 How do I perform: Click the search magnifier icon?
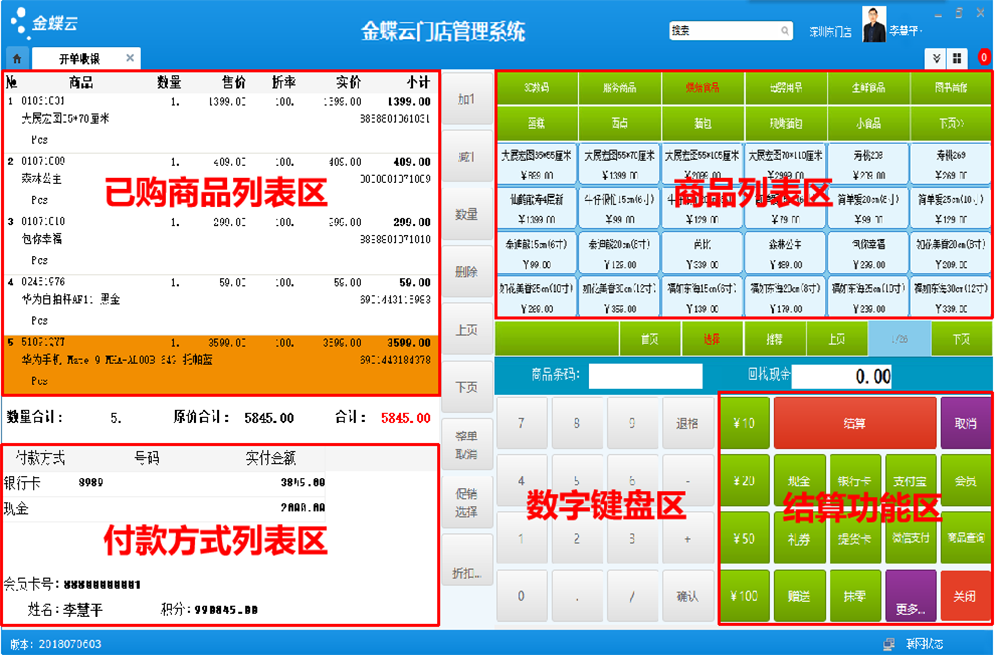(784, 31)
